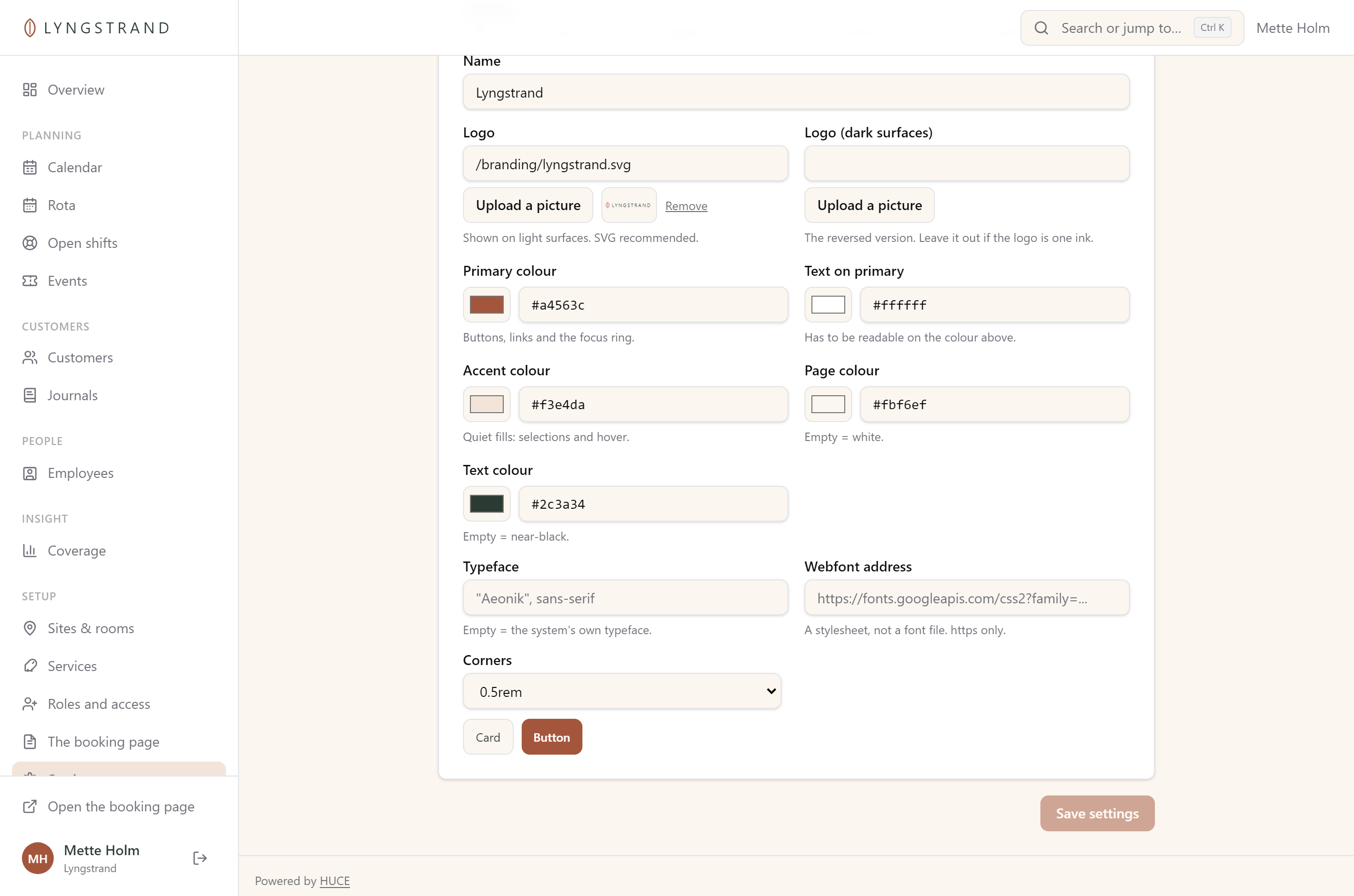The image size is (1354, 896).
Task: Open the Accent colour swatch picker
Action: coord(487,404)
